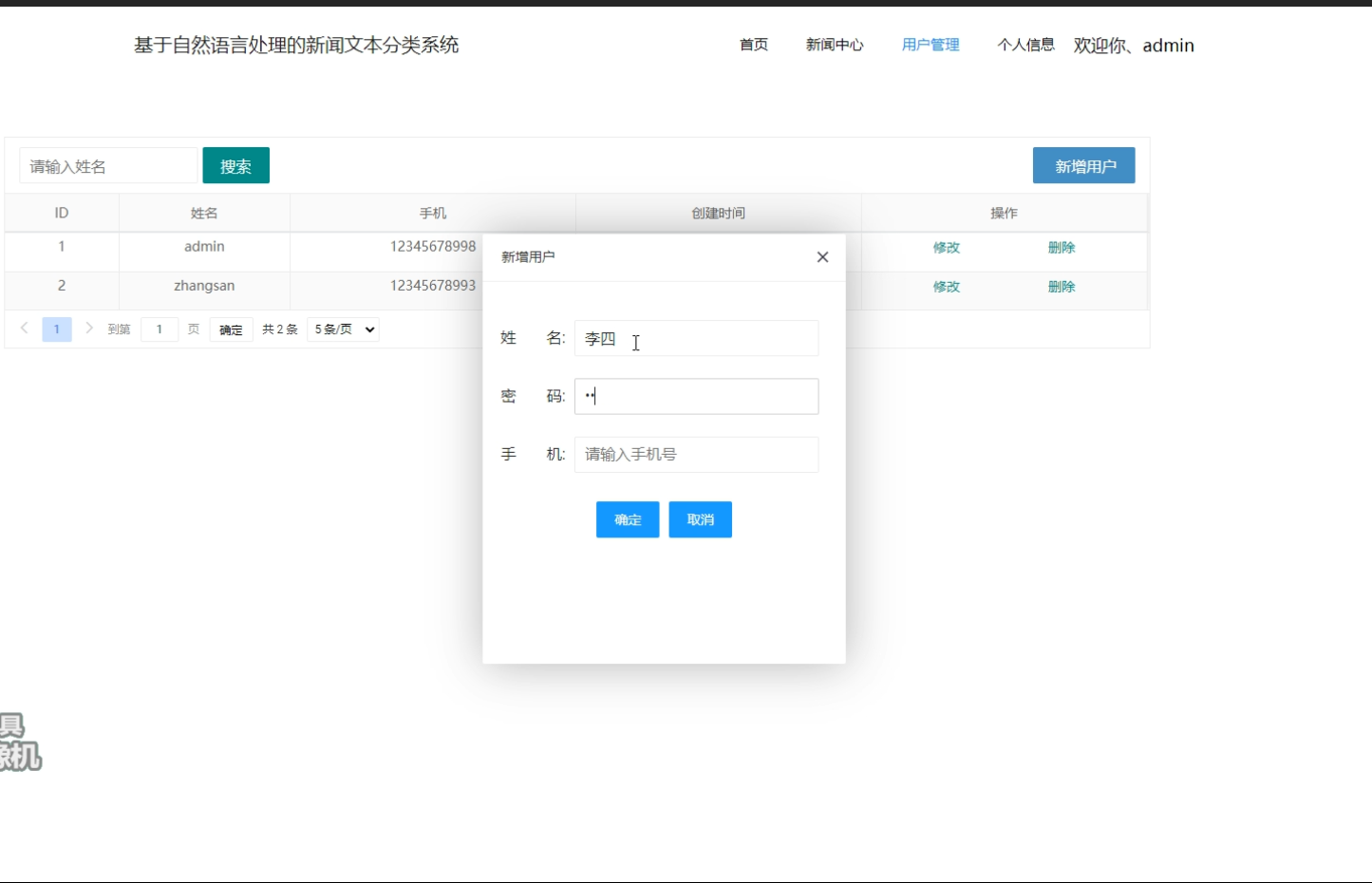Image resolution: width=1372 pixels, height=883 pixels.
Task: Click the previous page arrow
Action: 24,329
